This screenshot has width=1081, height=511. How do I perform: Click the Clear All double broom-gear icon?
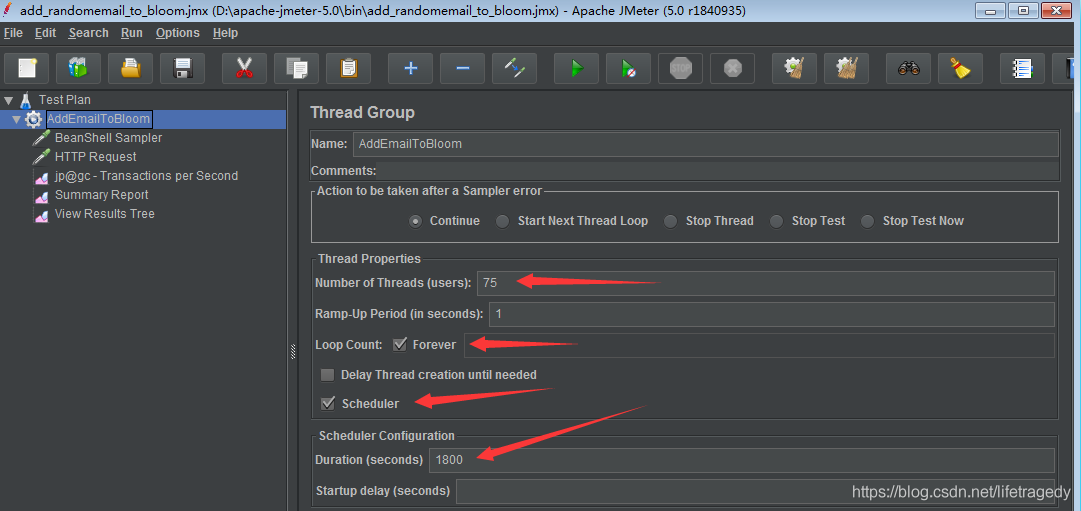click(x=847, y=68)
